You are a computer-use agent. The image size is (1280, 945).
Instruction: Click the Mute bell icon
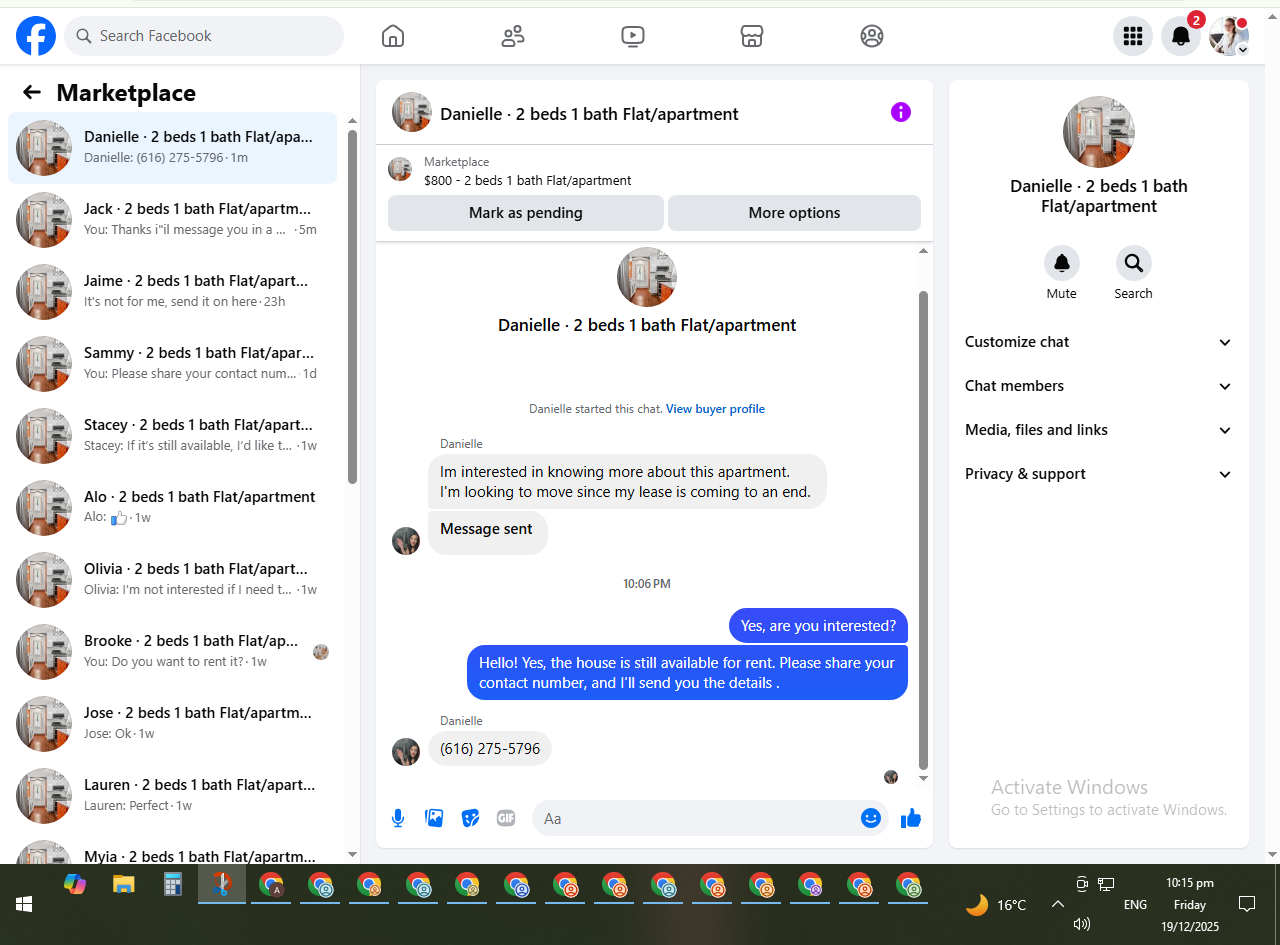point(1062,263)
